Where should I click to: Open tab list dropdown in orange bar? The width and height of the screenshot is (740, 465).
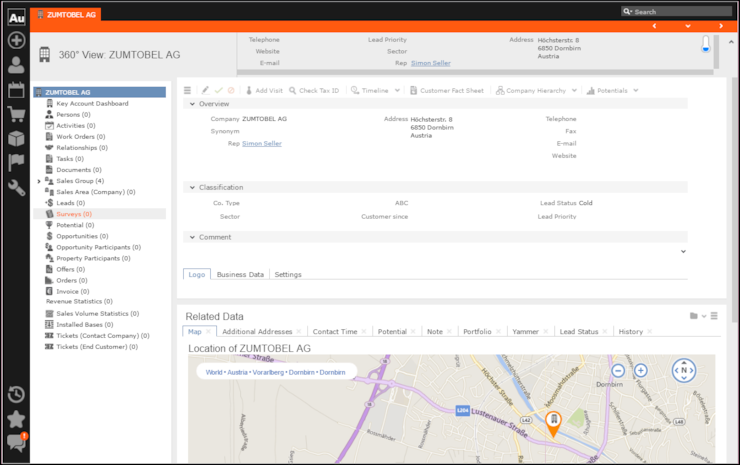(688, 26)
